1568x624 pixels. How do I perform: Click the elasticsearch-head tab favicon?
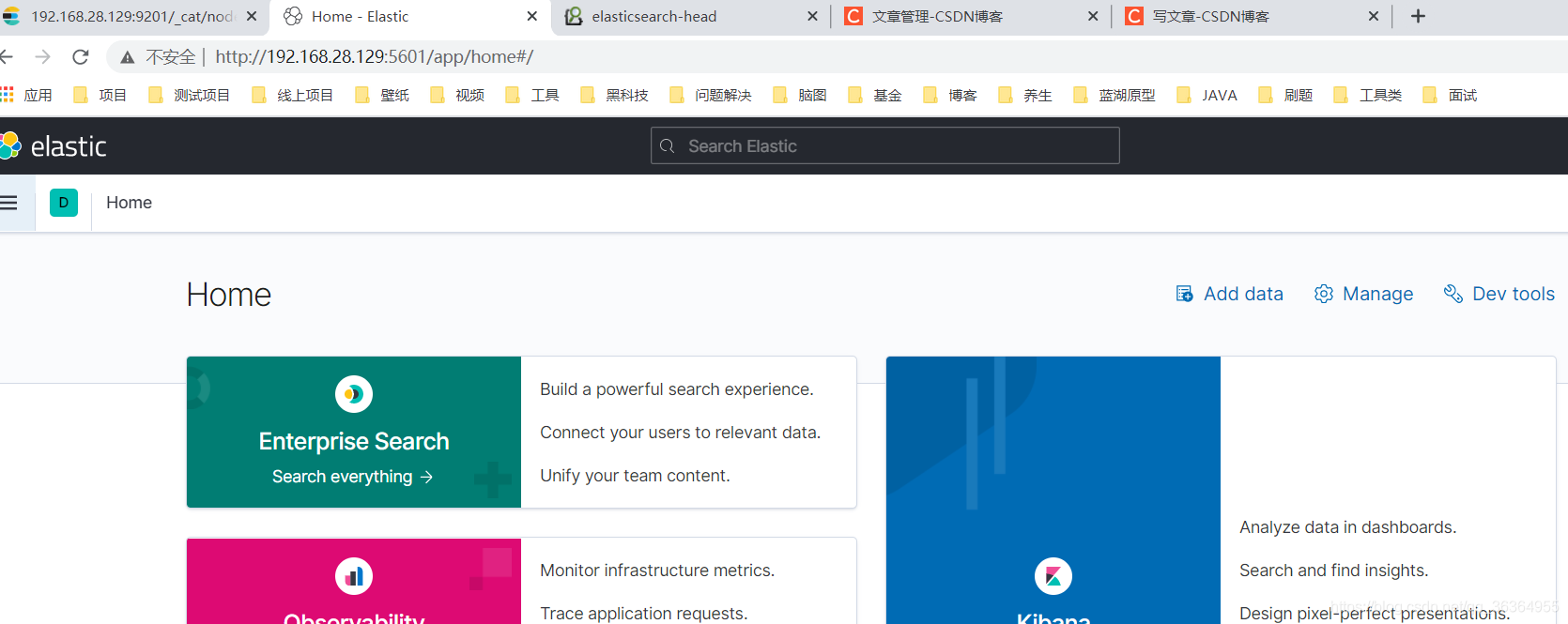tap(574, 16)
